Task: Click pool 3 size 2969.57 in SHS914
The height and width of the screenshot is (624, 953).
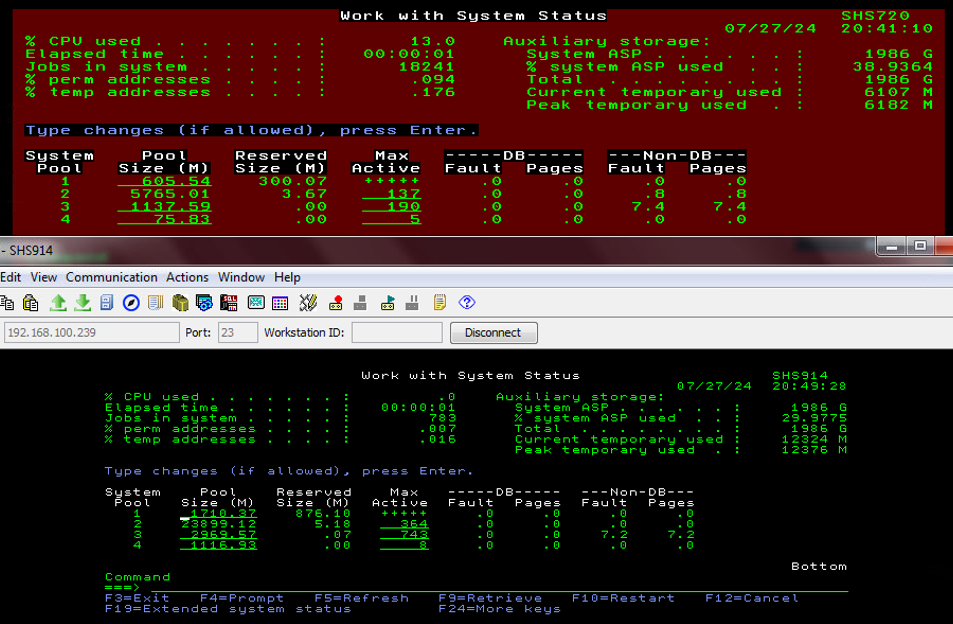Action: [219, 535]
